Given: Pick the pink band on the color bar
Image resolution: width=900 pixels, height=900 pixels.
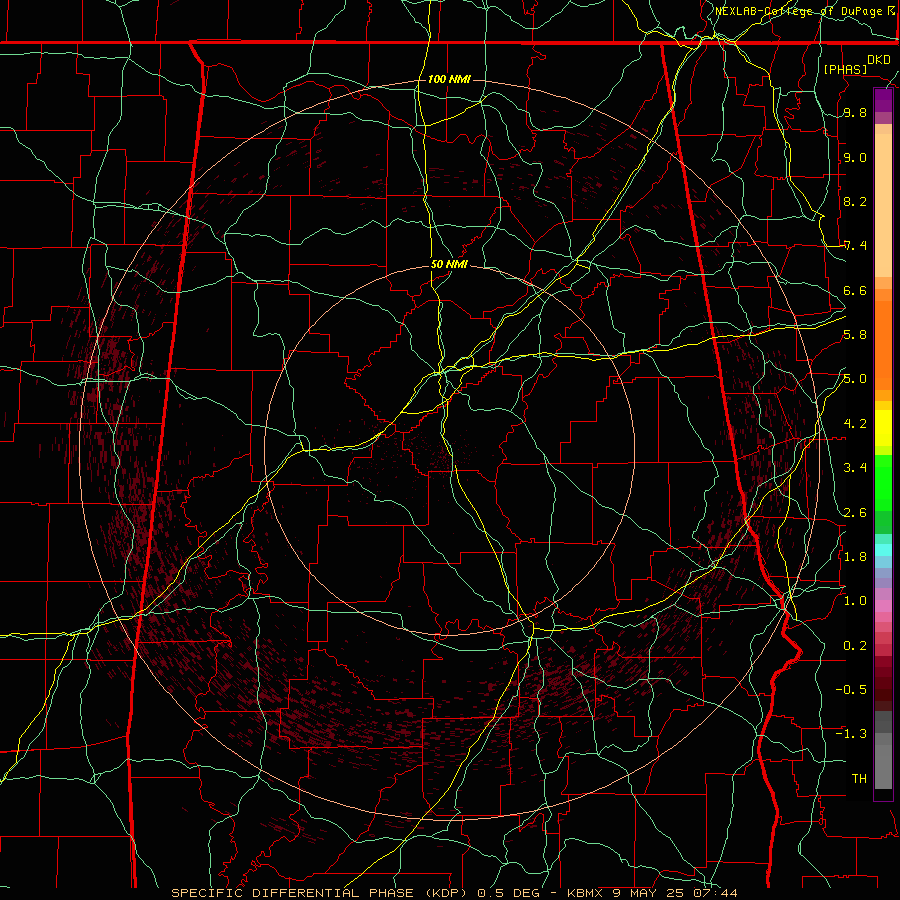Looking at the screenshot, I should (883, 606).
